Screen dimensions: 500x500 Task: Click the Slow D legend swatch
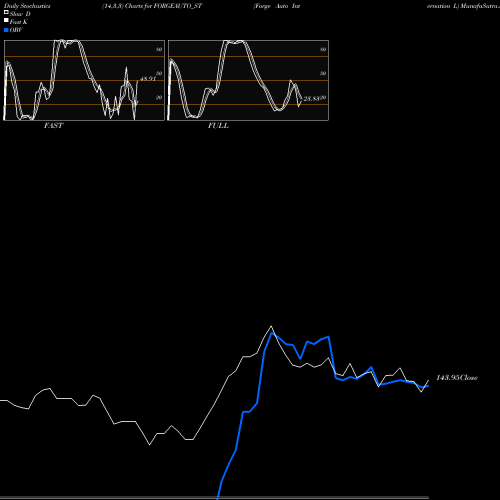click(x=6, y=12)
